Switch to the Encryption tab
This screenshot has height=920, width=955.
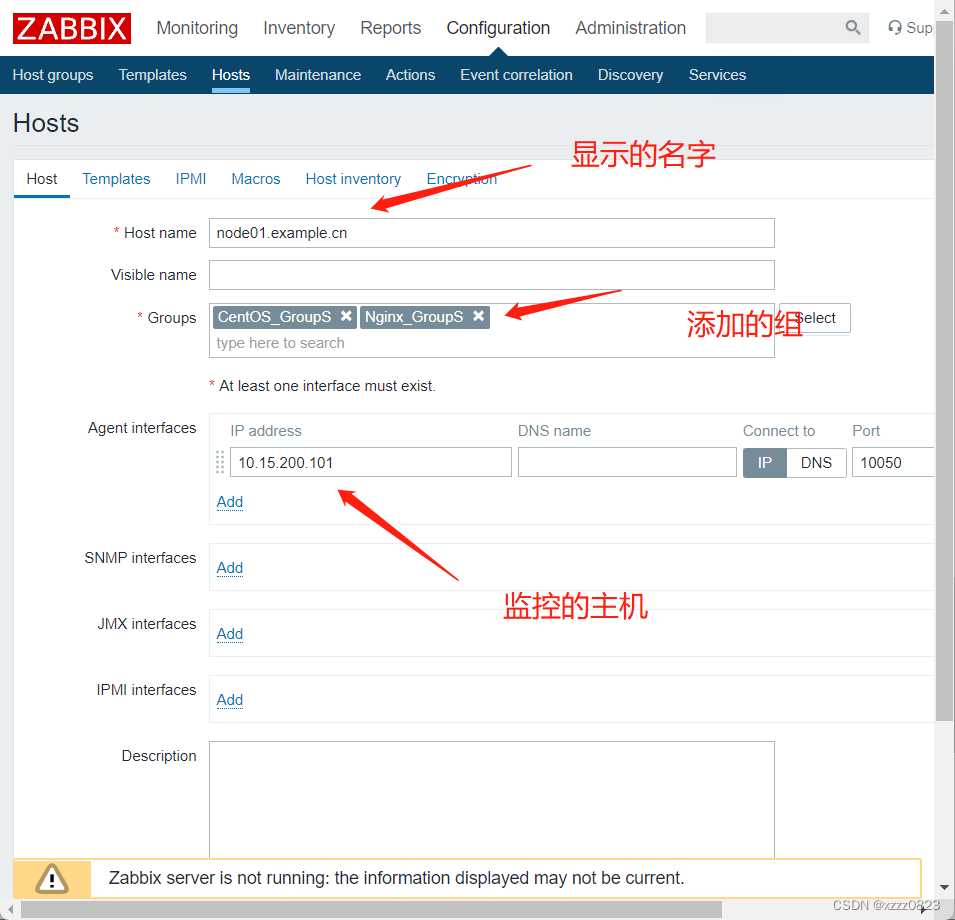pyautogui.click(x=462, y=179)
